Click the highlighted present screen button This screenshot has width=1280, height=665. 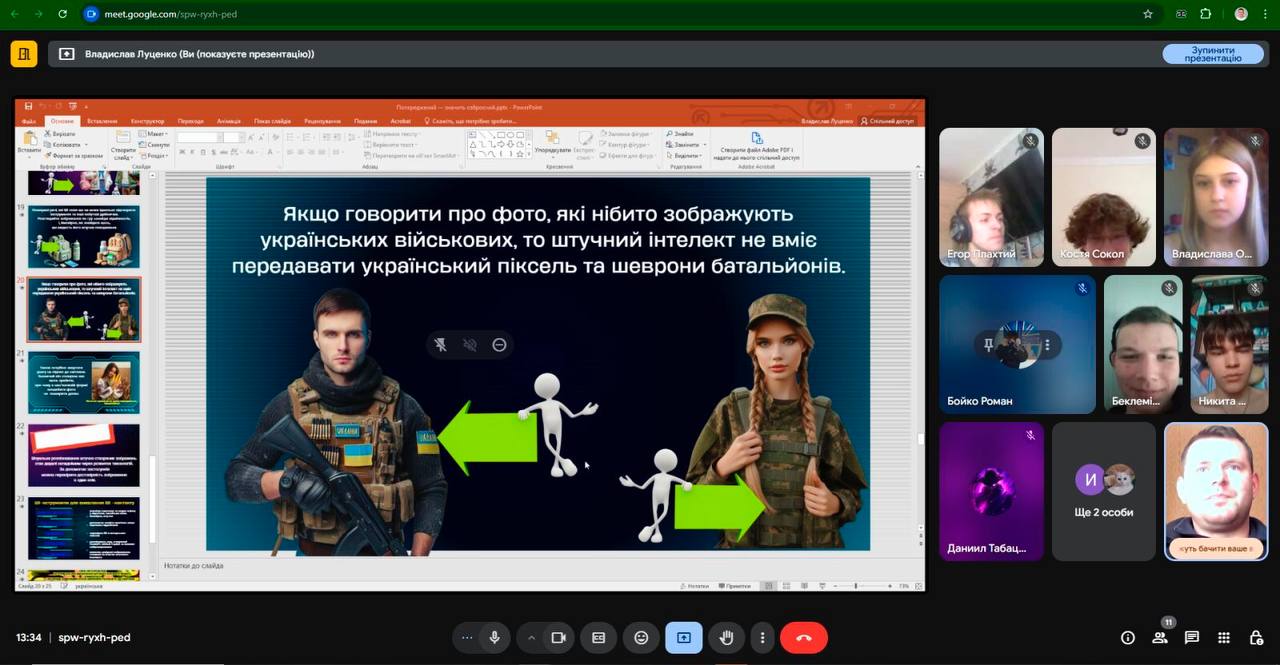click(684, 637)
